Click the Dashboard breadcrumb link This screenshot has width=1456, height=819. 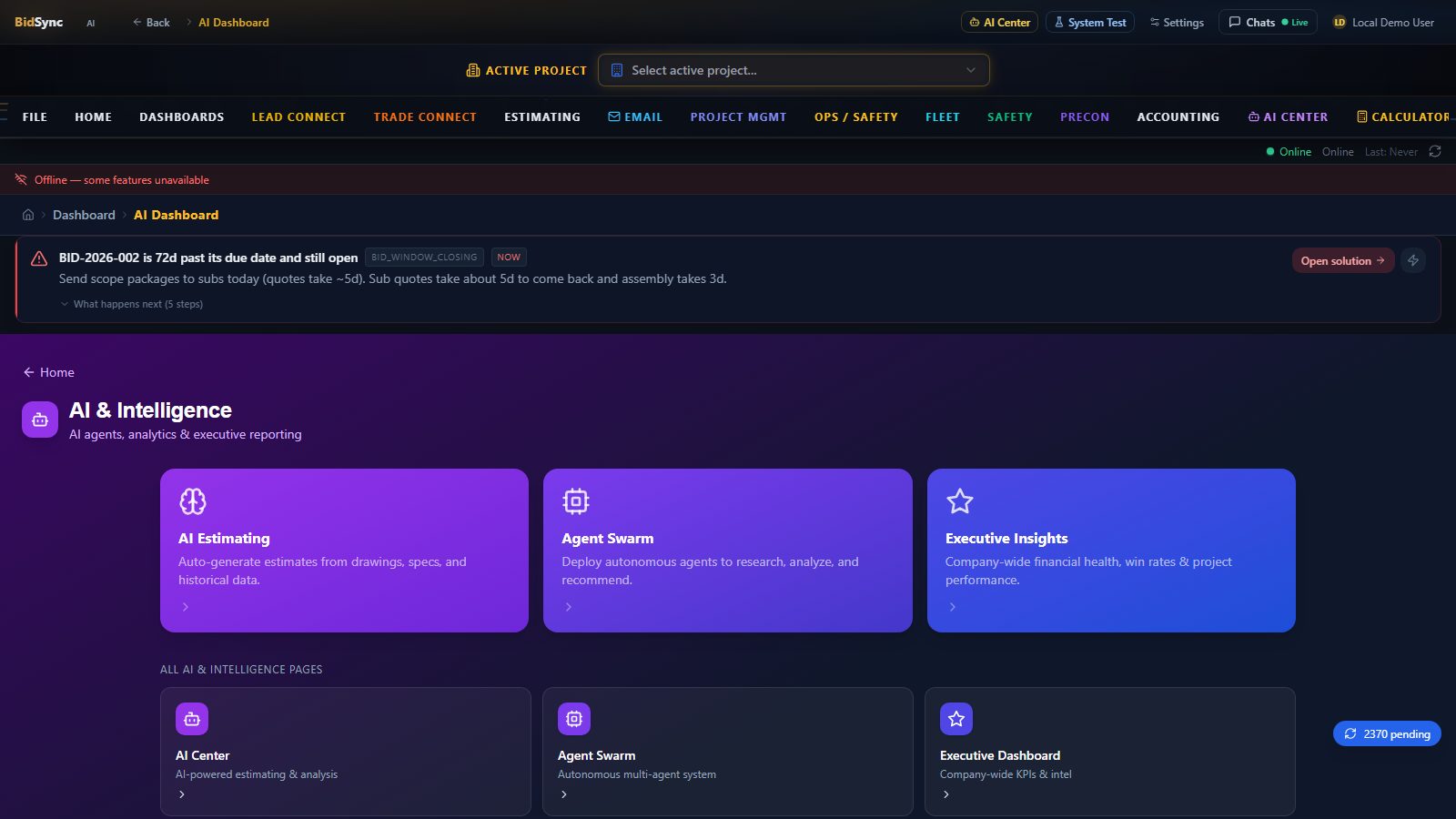pyautogui.click(x=84, y=215)
